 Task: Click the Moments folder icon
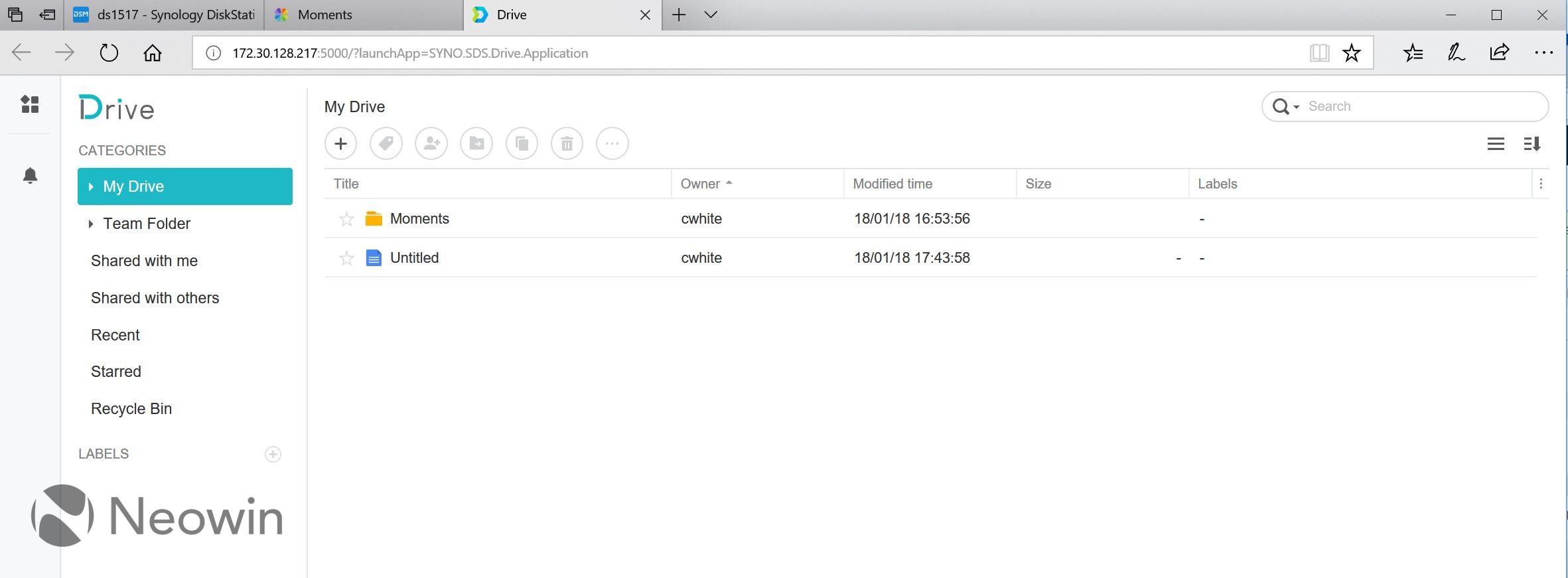(x=374, y=219)
